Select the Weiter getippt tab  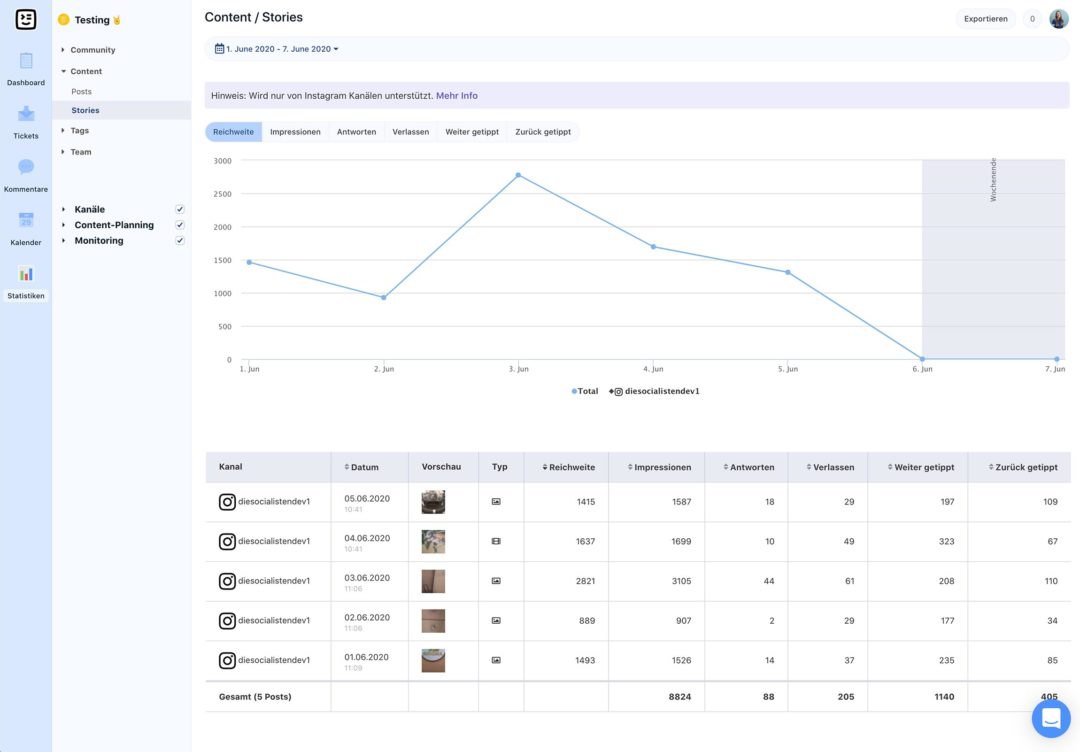tap(471, 131)
